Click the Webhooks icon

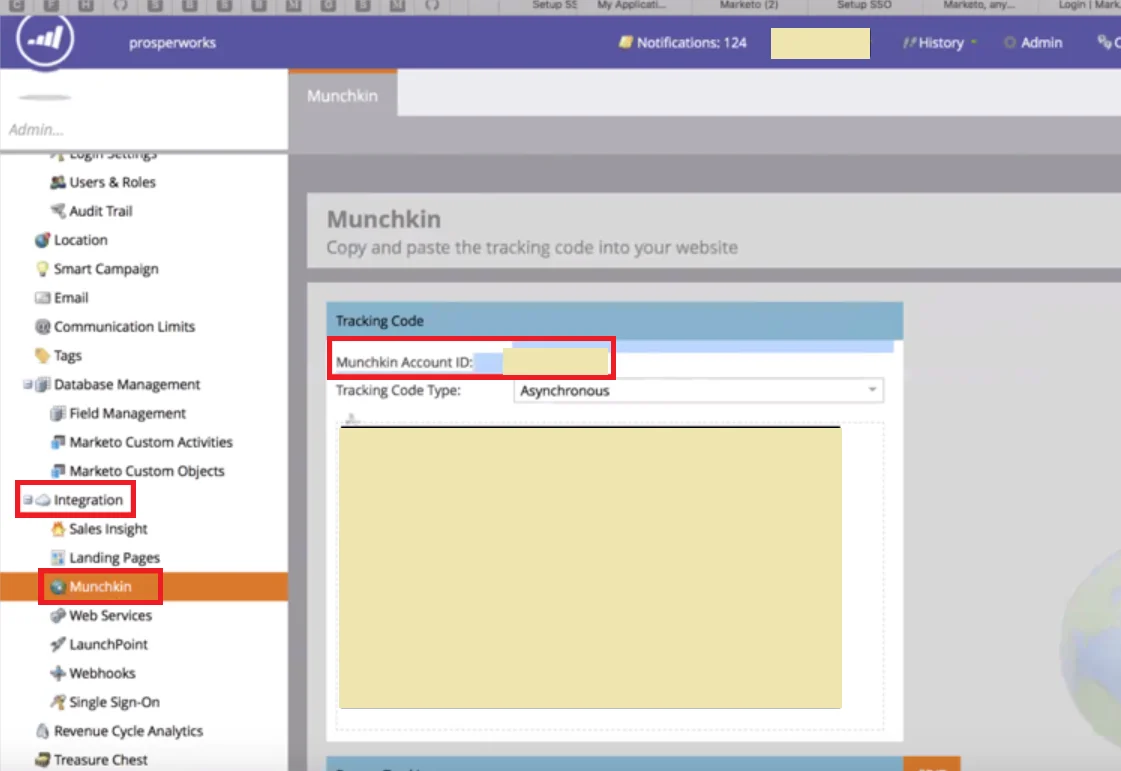[x=58, y=673]
